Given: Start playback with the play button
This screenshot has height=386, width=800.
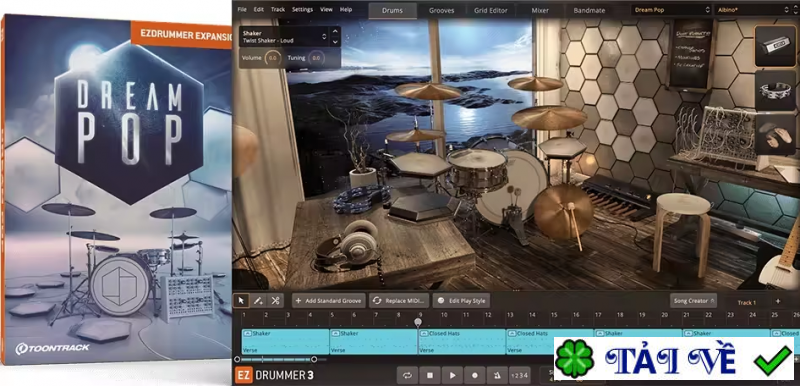Looking at the screenshot, I should (453, 375).
